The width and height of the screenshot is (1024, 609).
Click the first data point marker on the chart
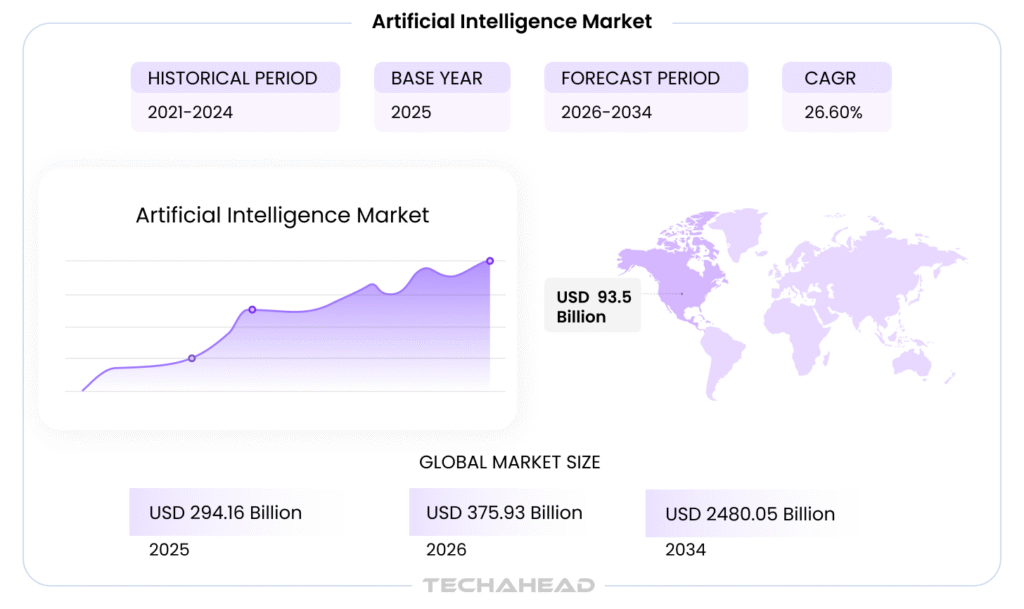[x=192, y=358]
